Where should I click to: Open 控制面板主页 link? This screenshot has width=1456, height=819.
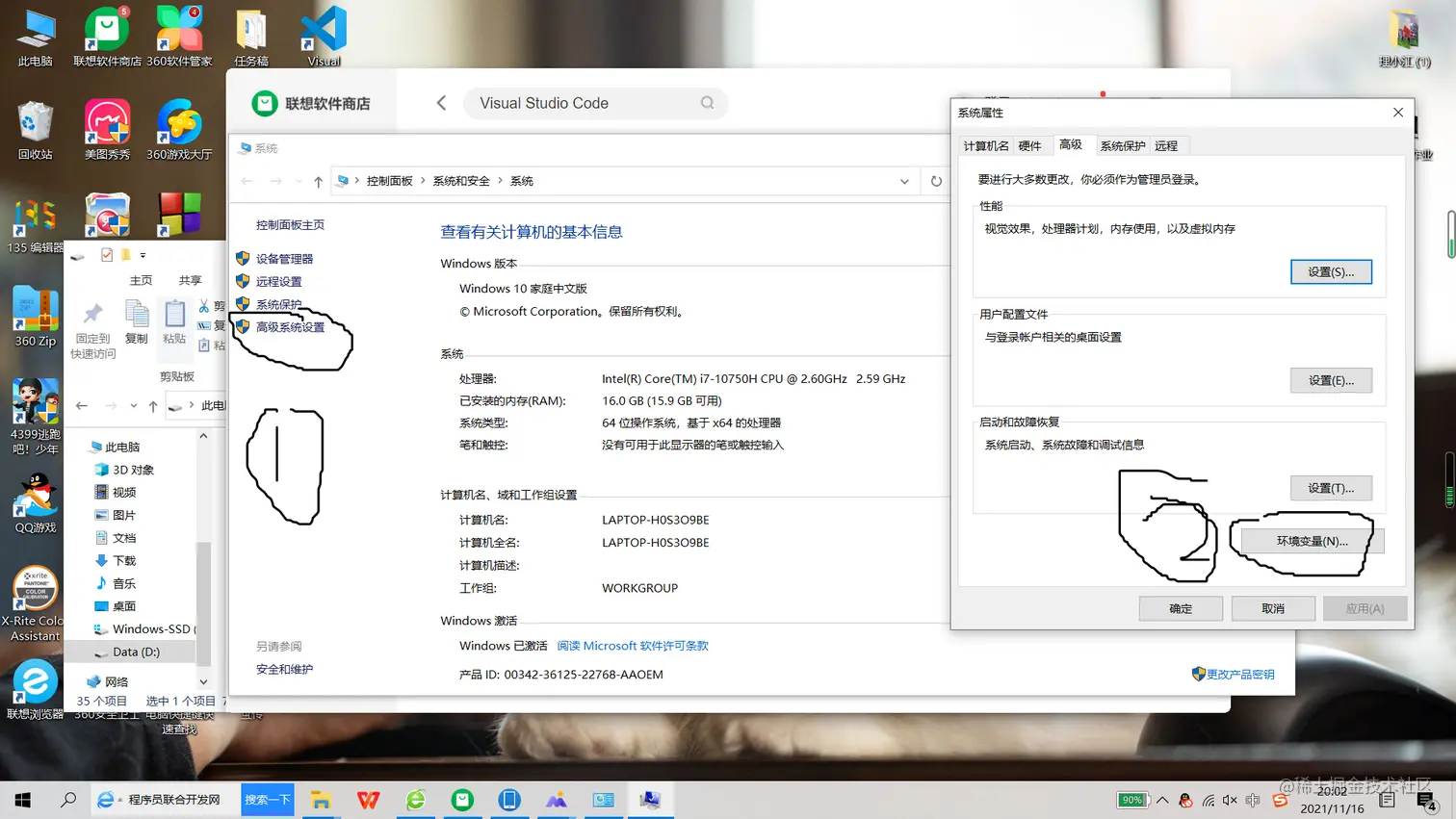point(290,225)
